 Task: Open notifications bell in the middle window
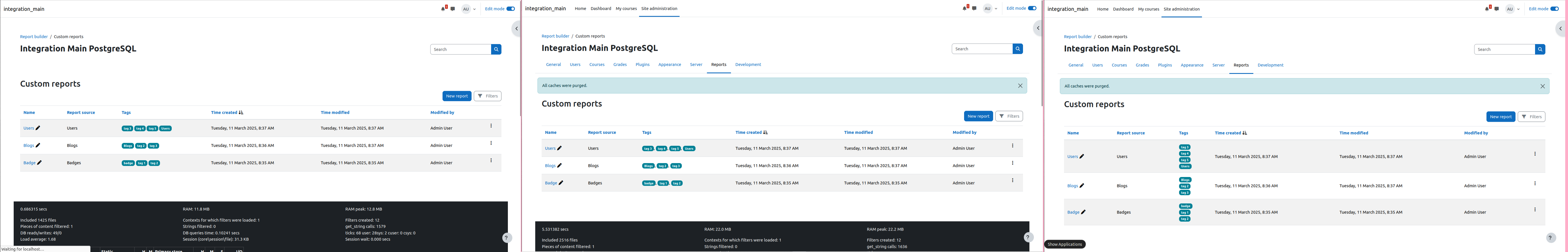(965, 8)
